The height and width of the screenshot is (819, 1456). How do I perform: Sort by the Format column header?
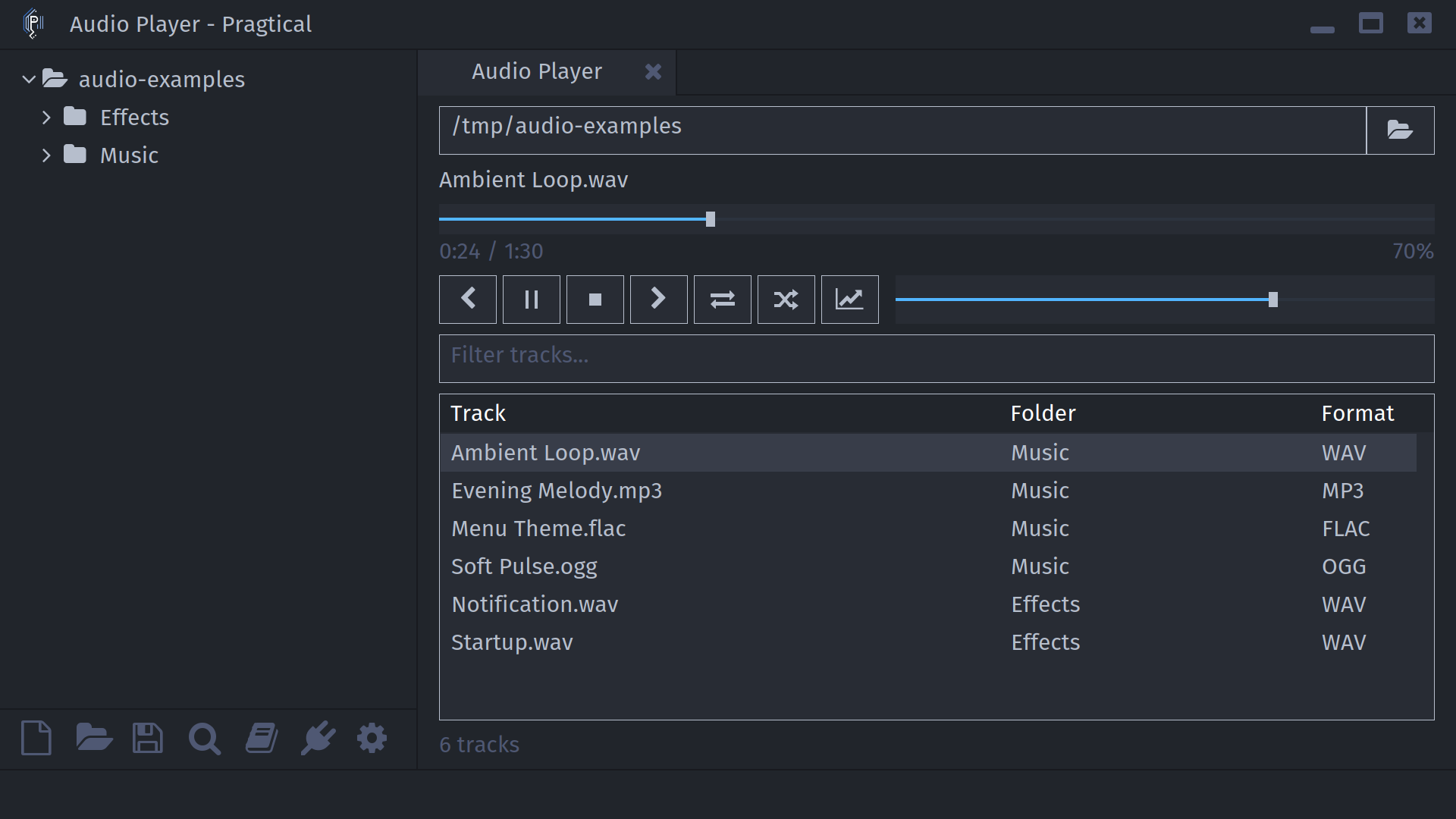click(x=1357, y=413)
